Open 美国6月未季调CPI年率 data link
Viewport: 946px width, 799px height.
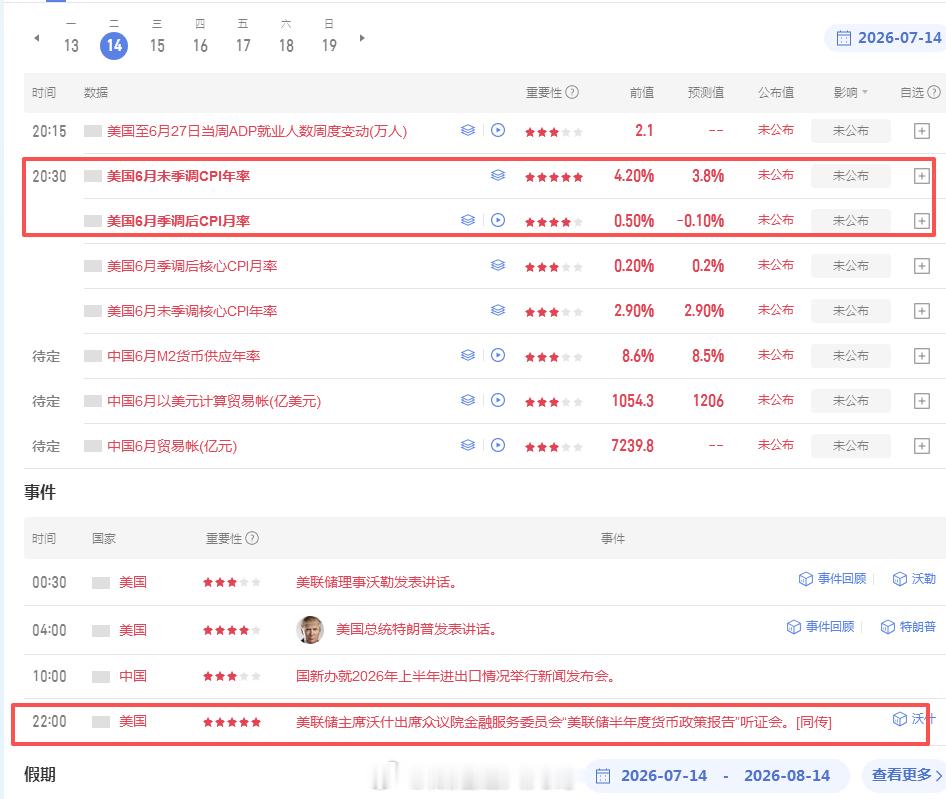[178, 176]
